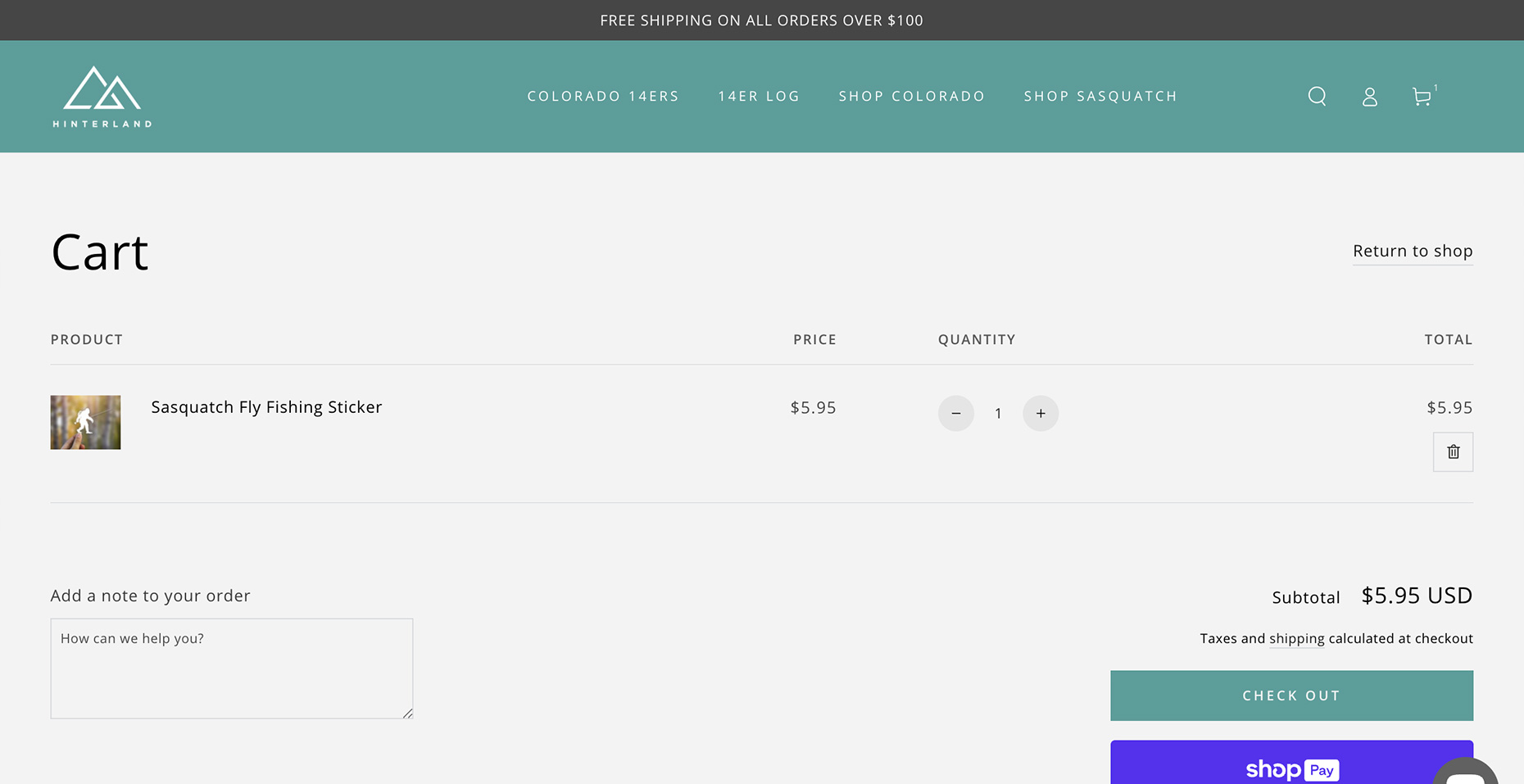Click the Sasquatch sticker thumbnail image
The height and width of the screenshot is (784, 1524).
[x=85, y=423]
